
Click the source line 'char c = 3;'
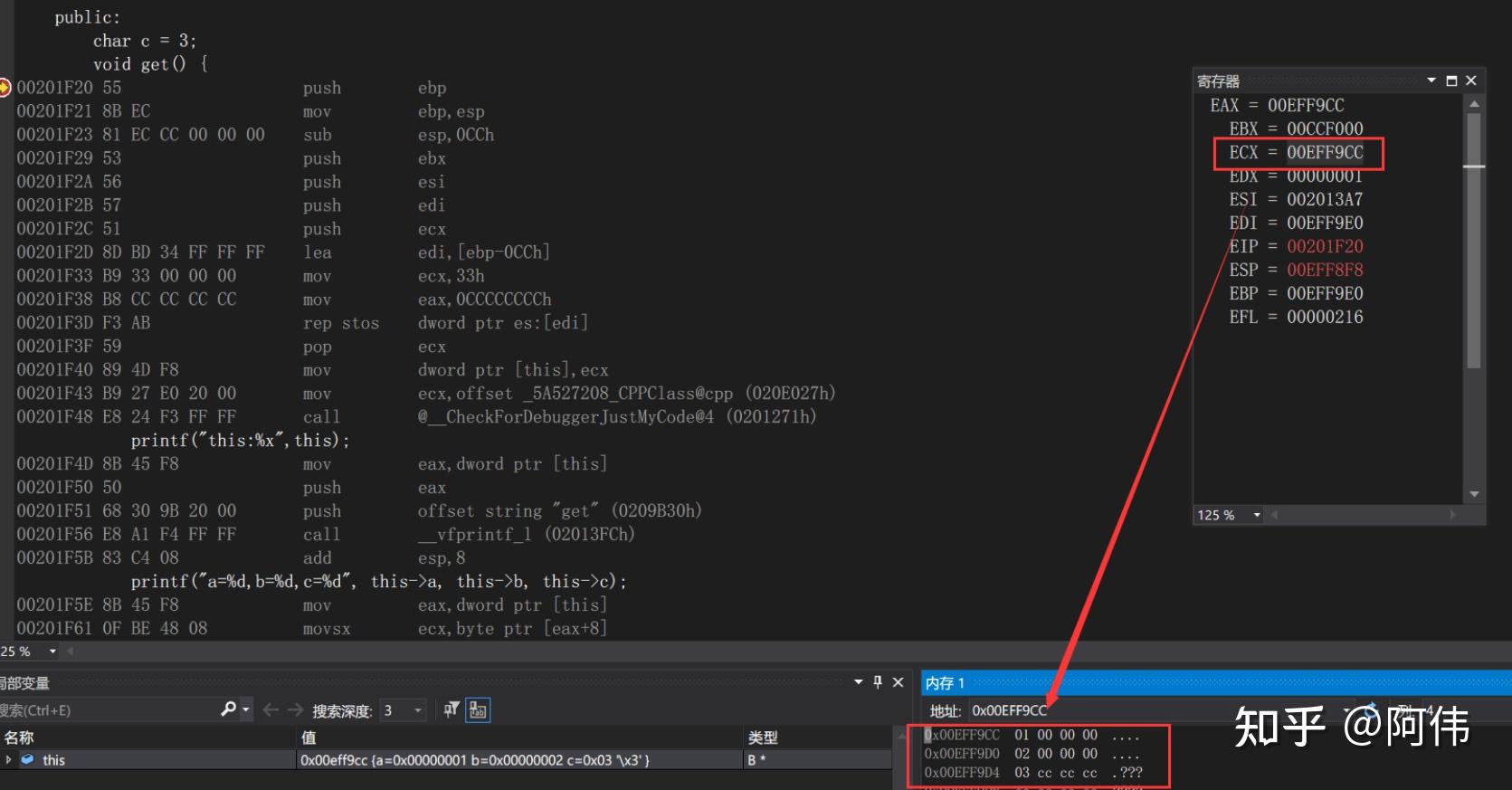point(145,41)
